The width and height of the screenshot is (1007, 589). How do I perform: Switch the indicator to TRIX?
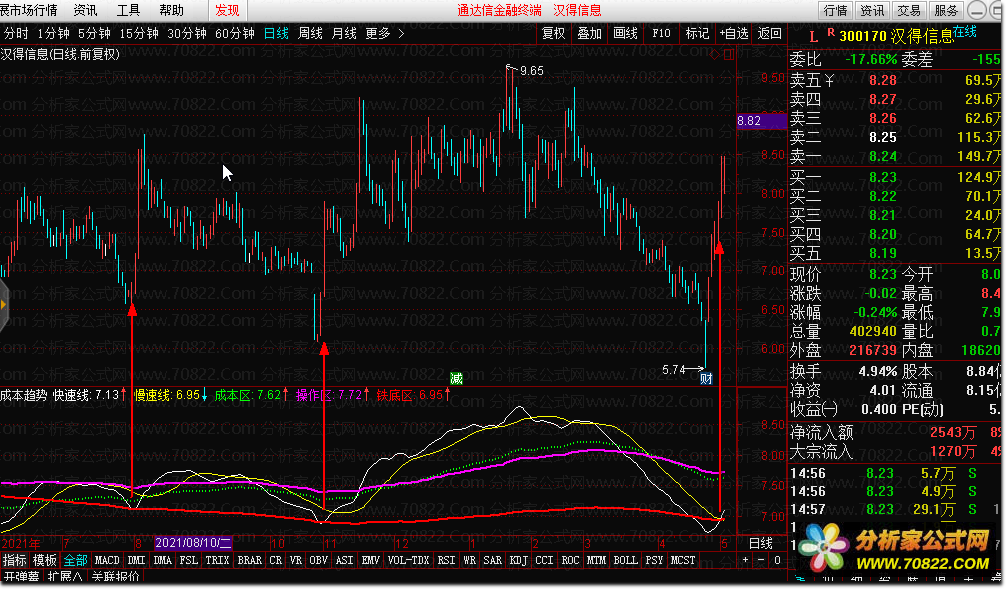point(217,560)
